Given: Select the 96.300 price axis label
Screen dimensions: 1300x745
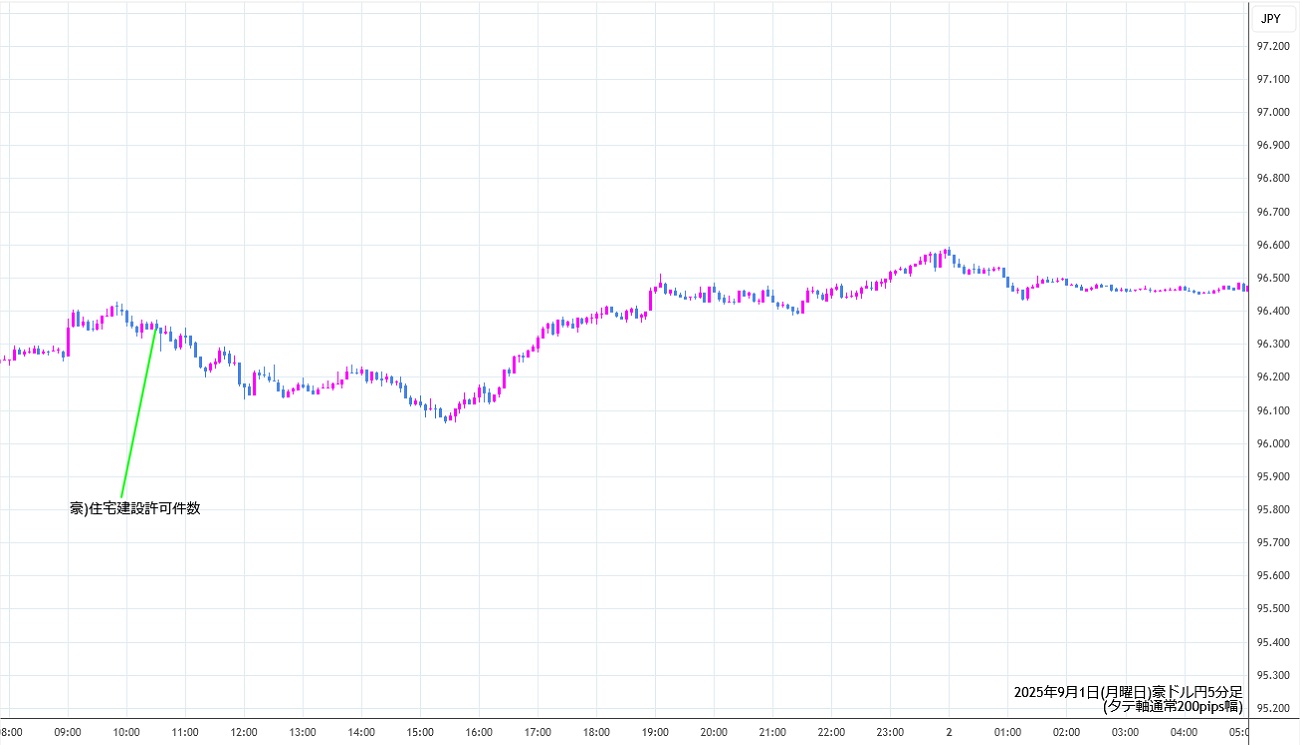Looking at the screenshot, I should click(1272, 344).
